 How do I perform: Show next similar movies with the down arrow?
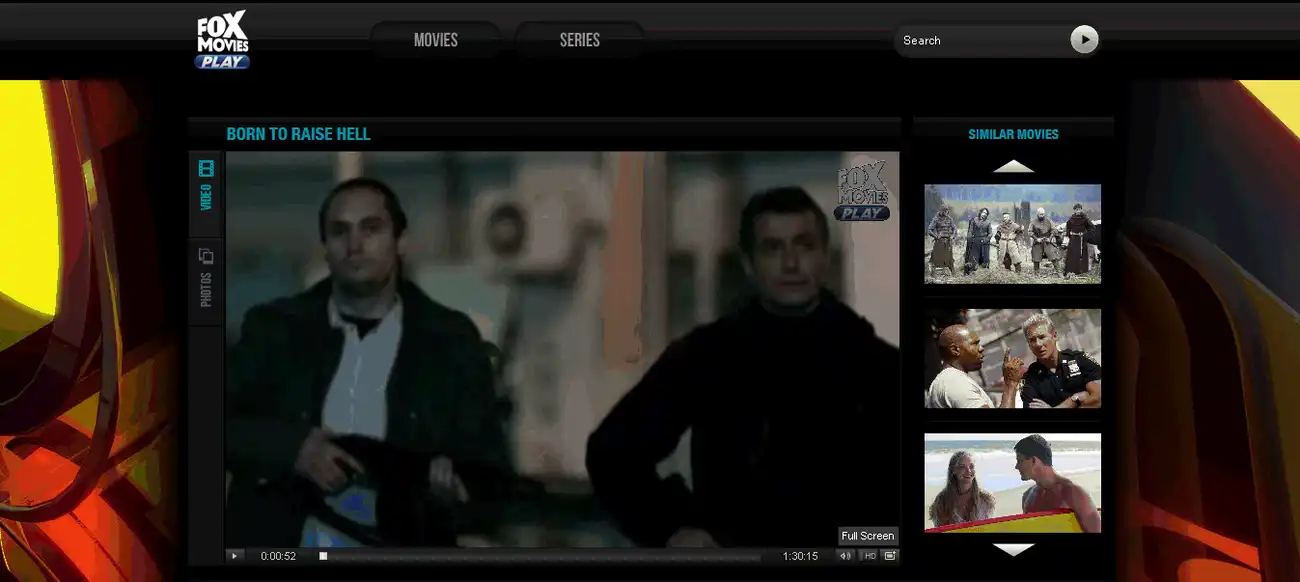coord(1013,549)
